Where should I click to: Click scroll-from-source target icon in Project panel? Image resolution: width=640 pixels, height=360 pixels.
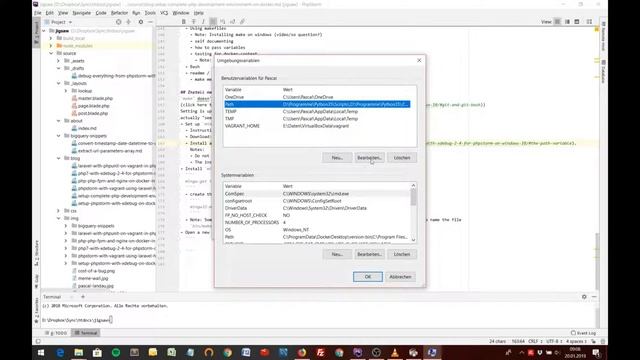[x=118, y=22]
